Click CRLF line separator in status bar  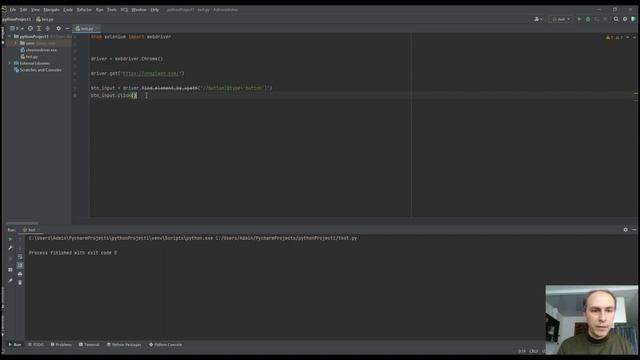click(533, 351)
